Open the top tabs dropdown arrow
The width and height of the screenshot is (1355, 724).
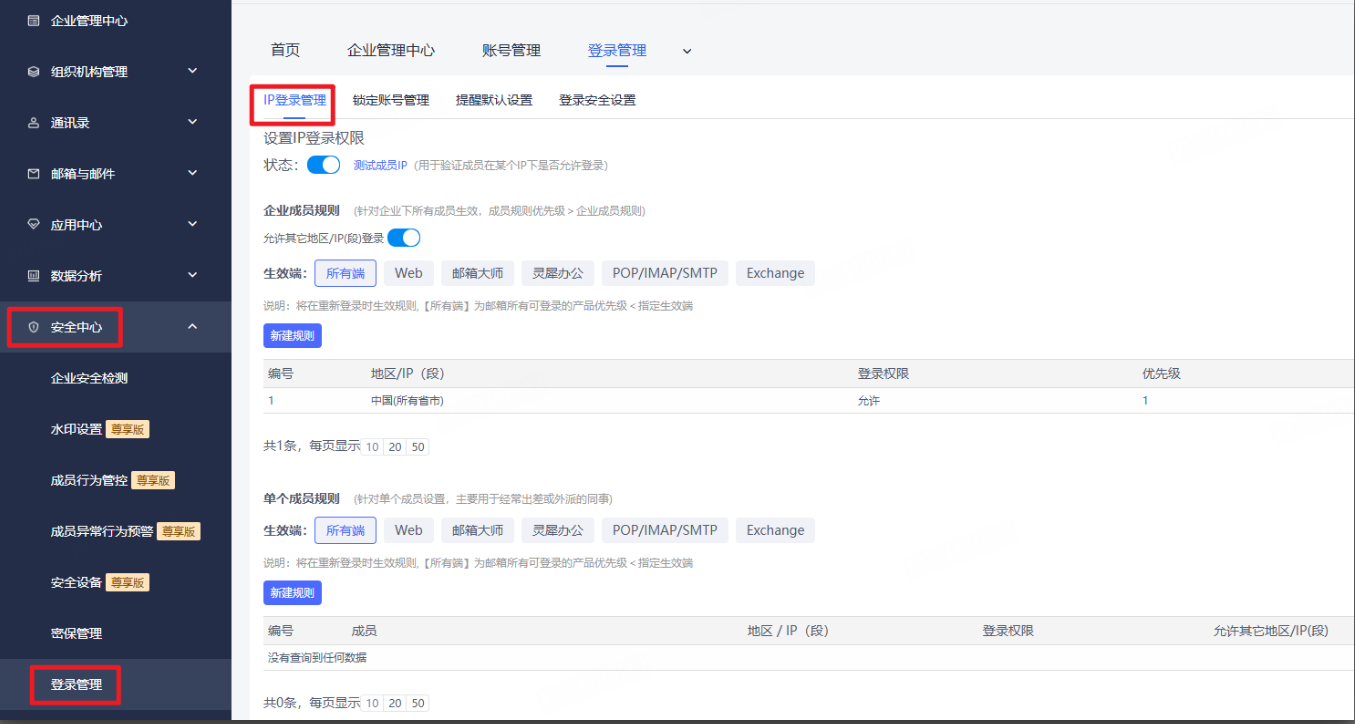(x=687, y=51)
